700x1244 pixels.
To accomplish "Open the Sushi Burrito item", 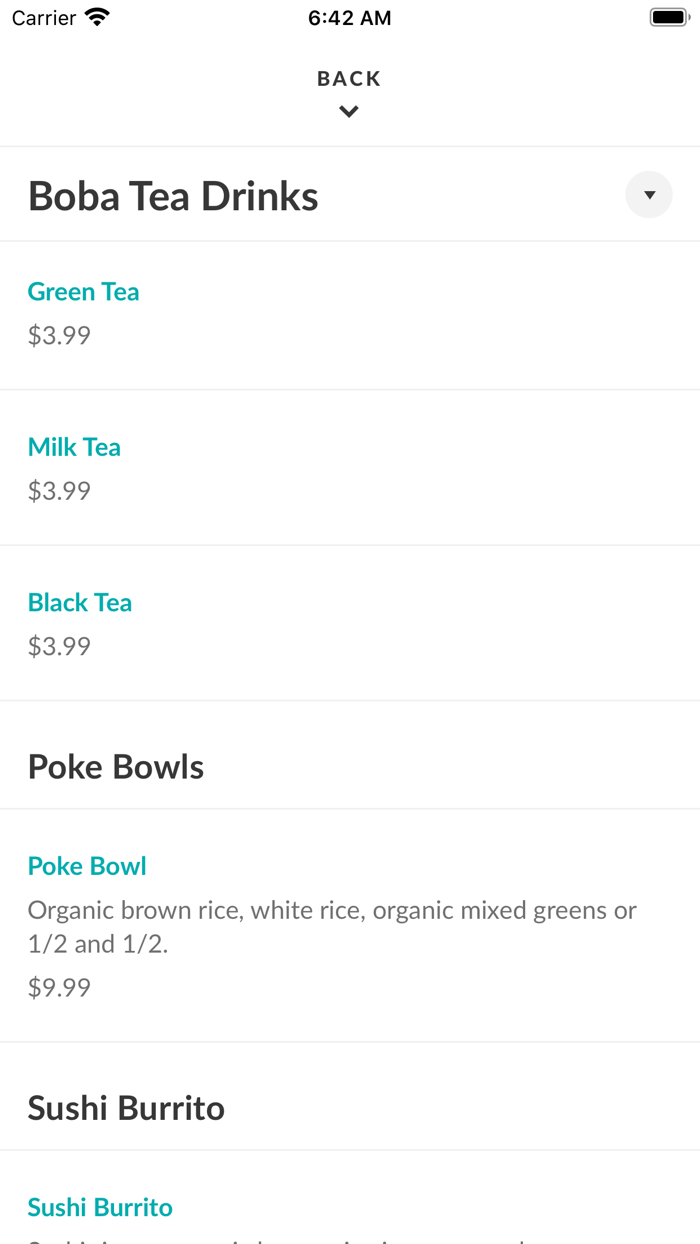I will point(100,1206).
